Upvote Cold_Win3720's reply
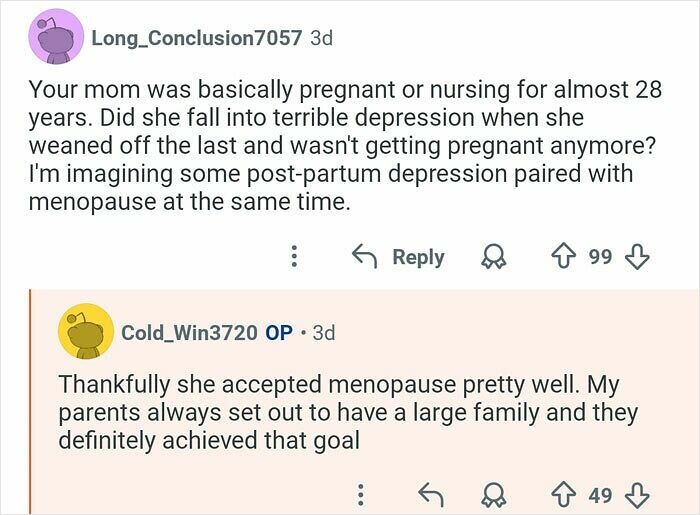 566,493
